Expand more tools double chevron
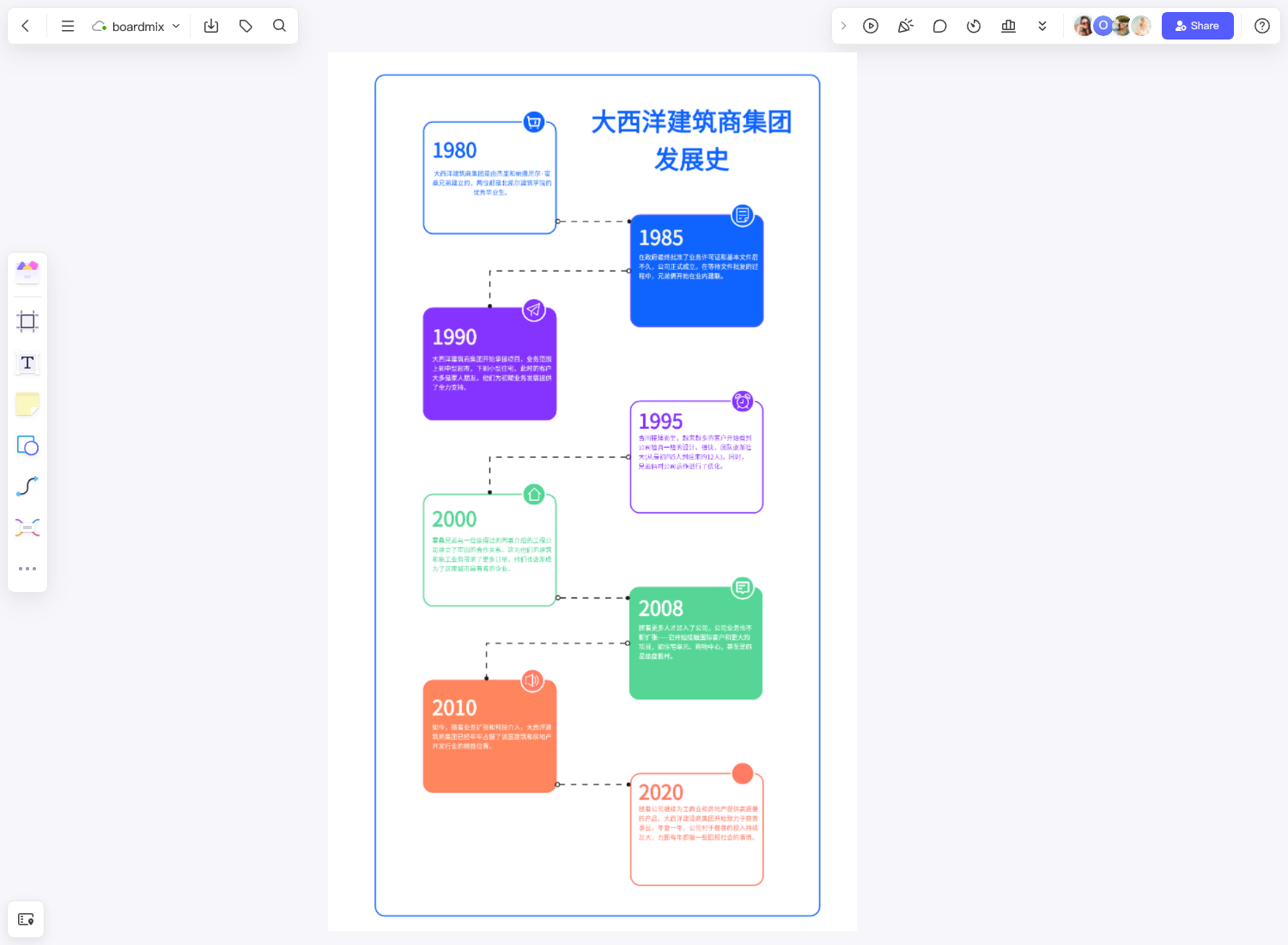The width and height of the screenshot is (1288, 945). [1042, 26]
